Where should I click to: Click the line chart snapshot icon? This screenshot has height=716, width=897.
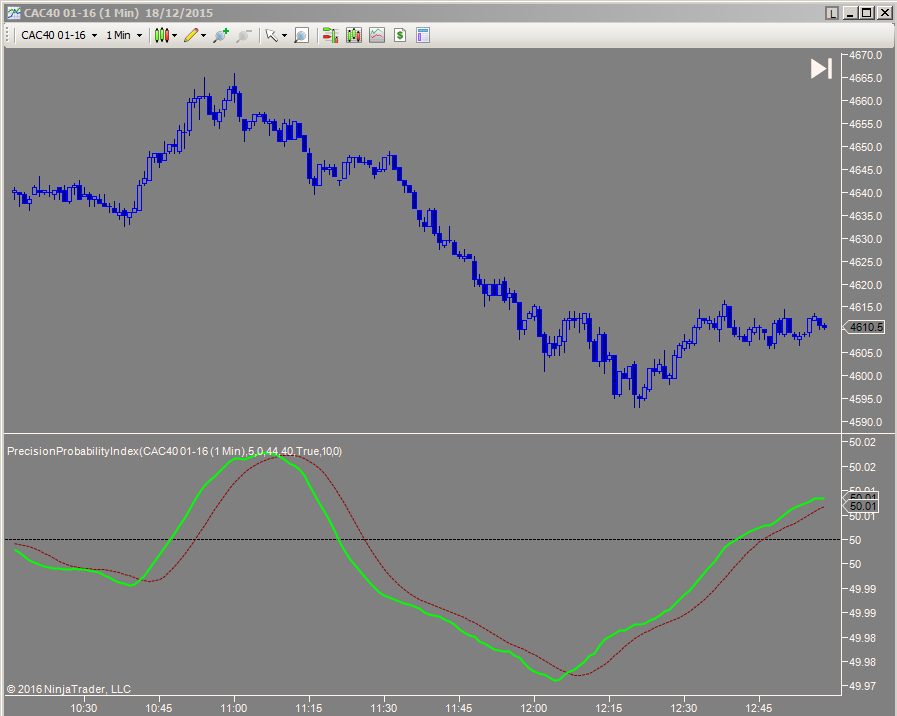[376, 35]
